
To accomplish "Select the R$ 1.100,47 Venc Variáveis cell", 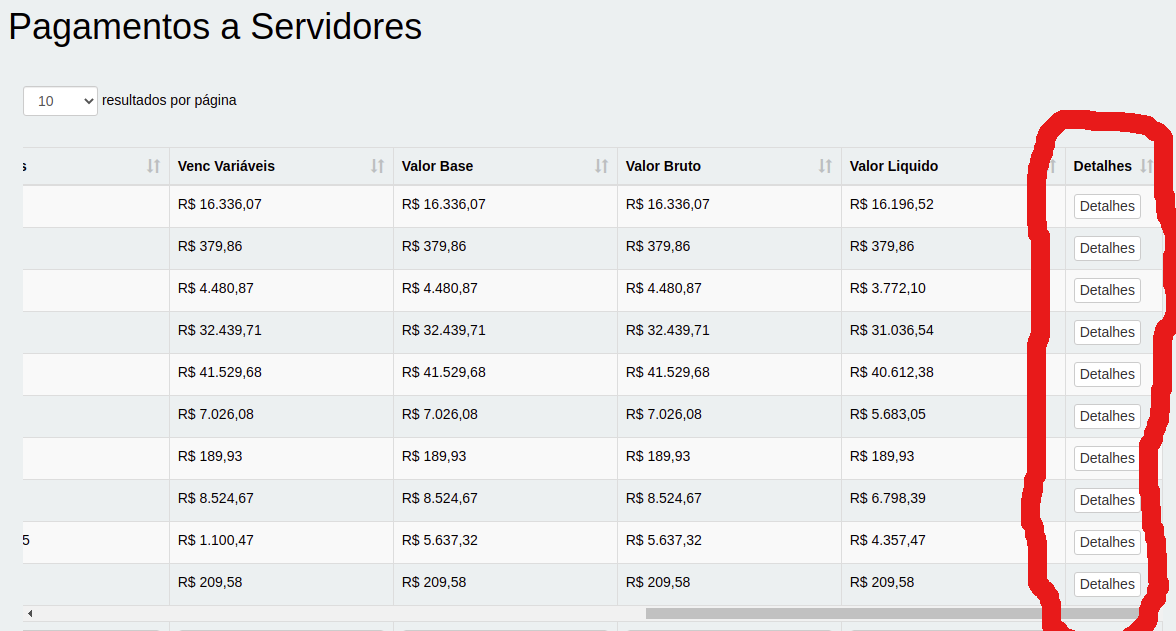I will tap(216, 540).
